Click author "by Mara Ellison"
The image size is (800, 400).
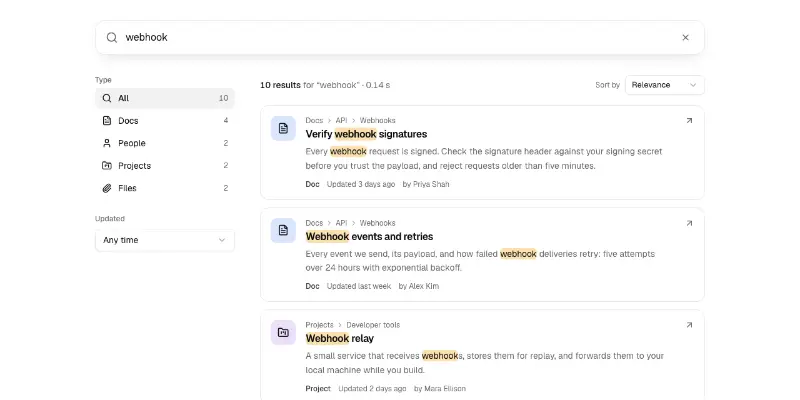coord(440,389)
